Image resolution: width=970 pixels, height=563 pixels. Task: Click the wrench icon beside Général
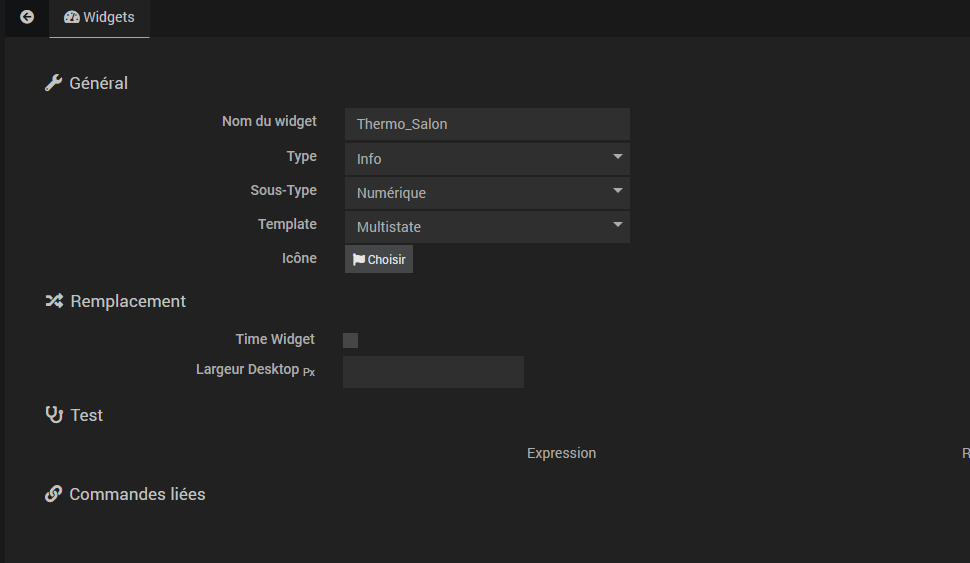(x=54, y=83)
